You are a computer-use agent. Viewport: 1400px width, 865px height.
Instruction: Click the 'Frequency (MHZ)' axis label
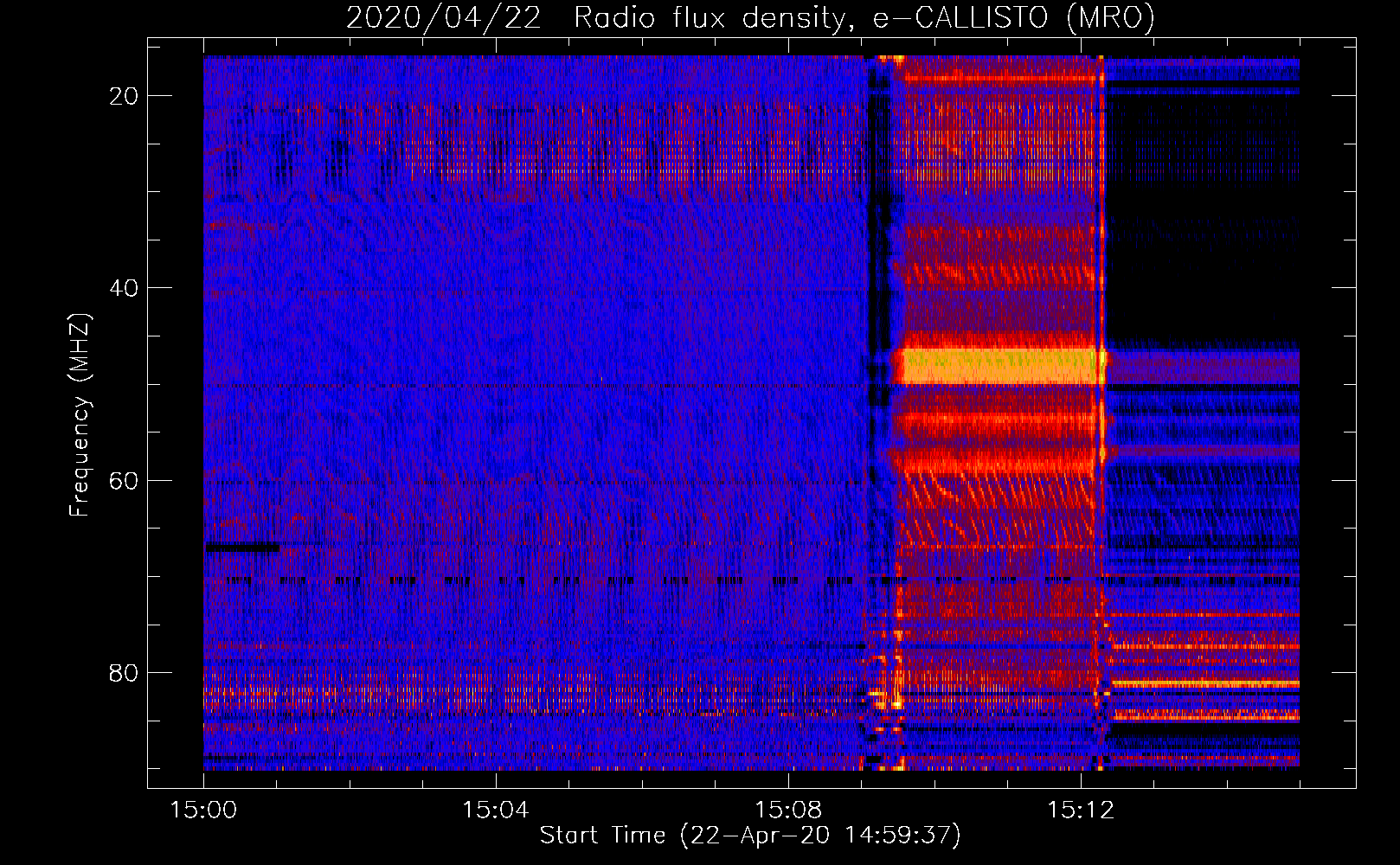pos(79,415)
